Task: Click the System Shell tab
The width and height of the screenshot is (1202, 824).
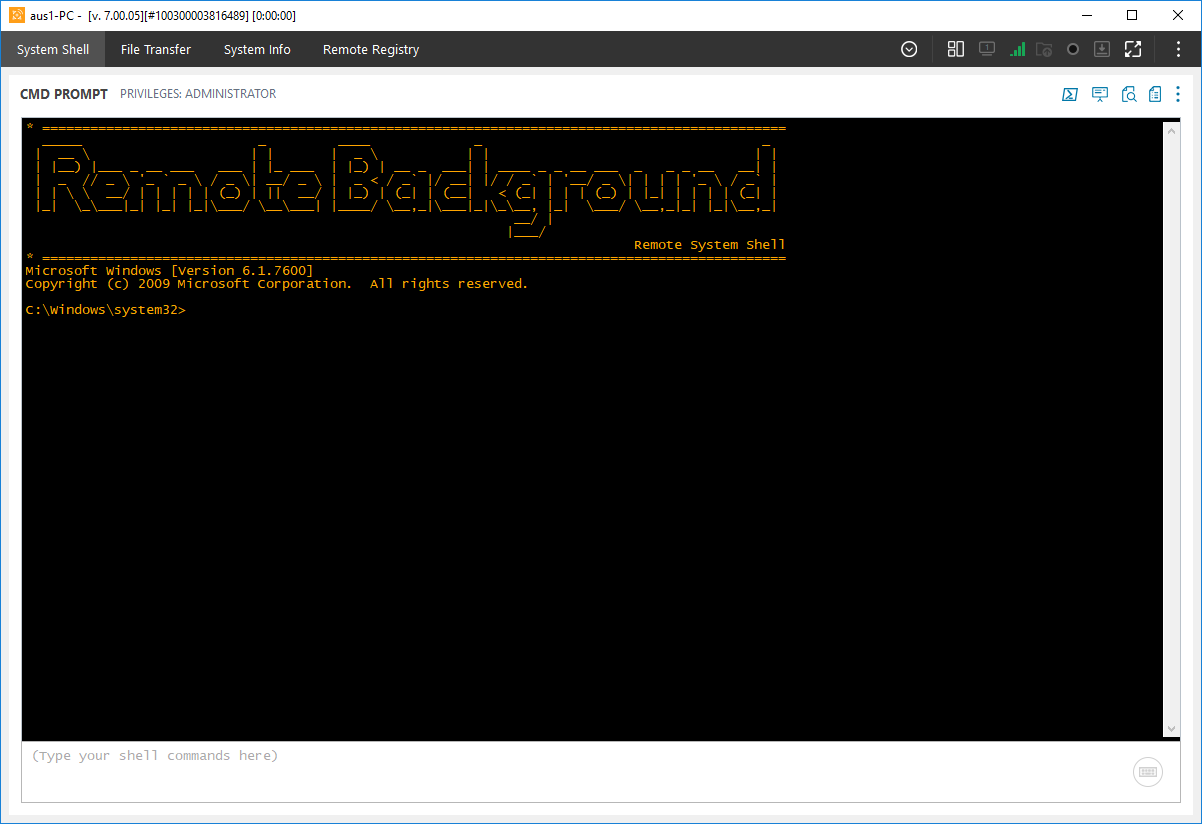Action: point(52,48)
